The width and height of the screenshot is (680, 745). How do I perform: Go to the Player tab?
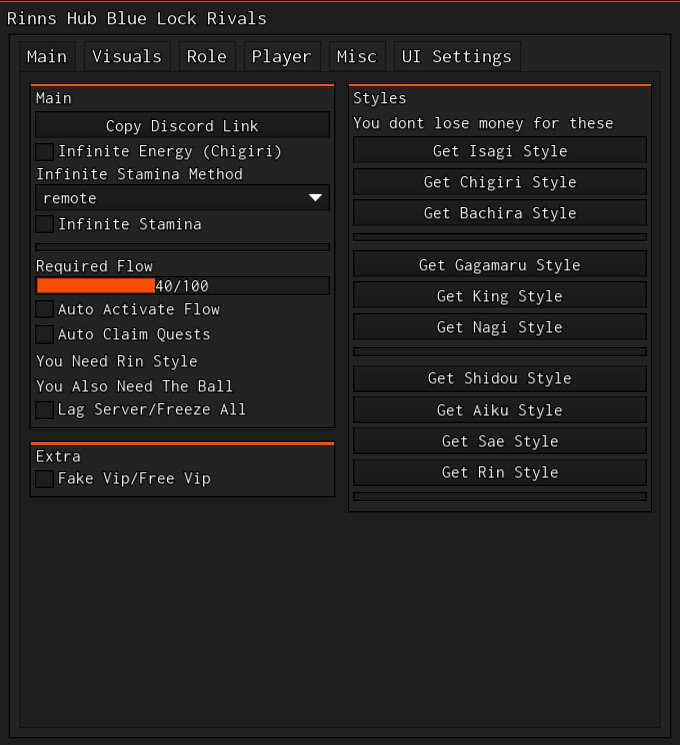pyautogui.click(x=281, y=57)
